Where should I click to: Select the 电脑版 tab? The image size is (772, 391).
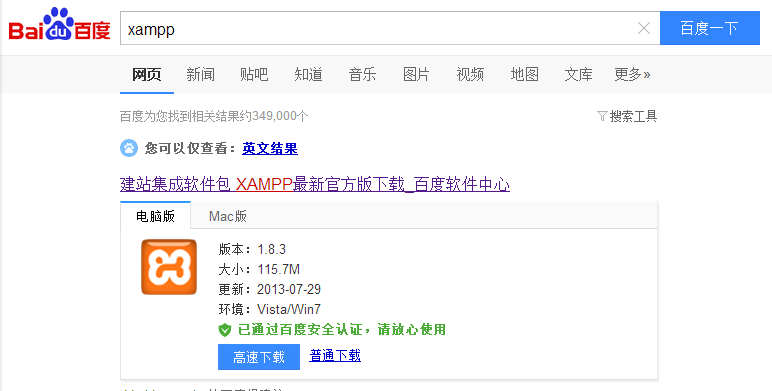pyautogui.click(x=156, y=216)
